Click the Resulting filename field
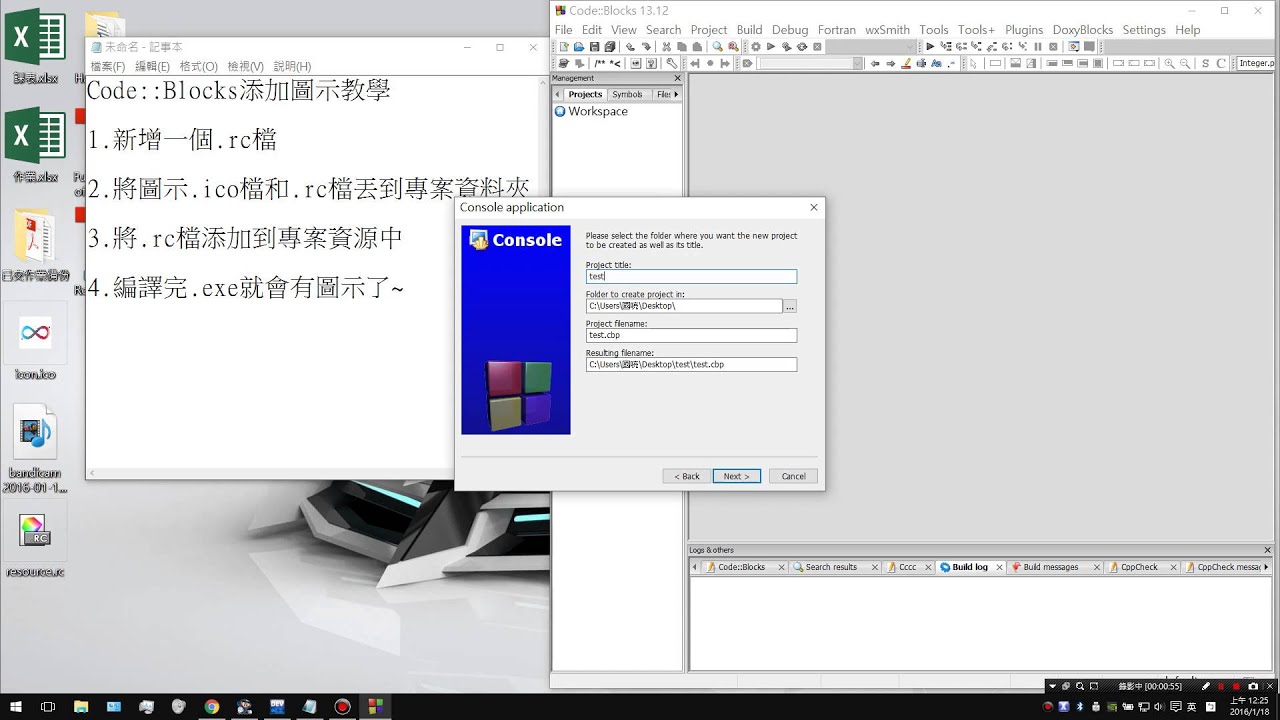 (691, 365)
